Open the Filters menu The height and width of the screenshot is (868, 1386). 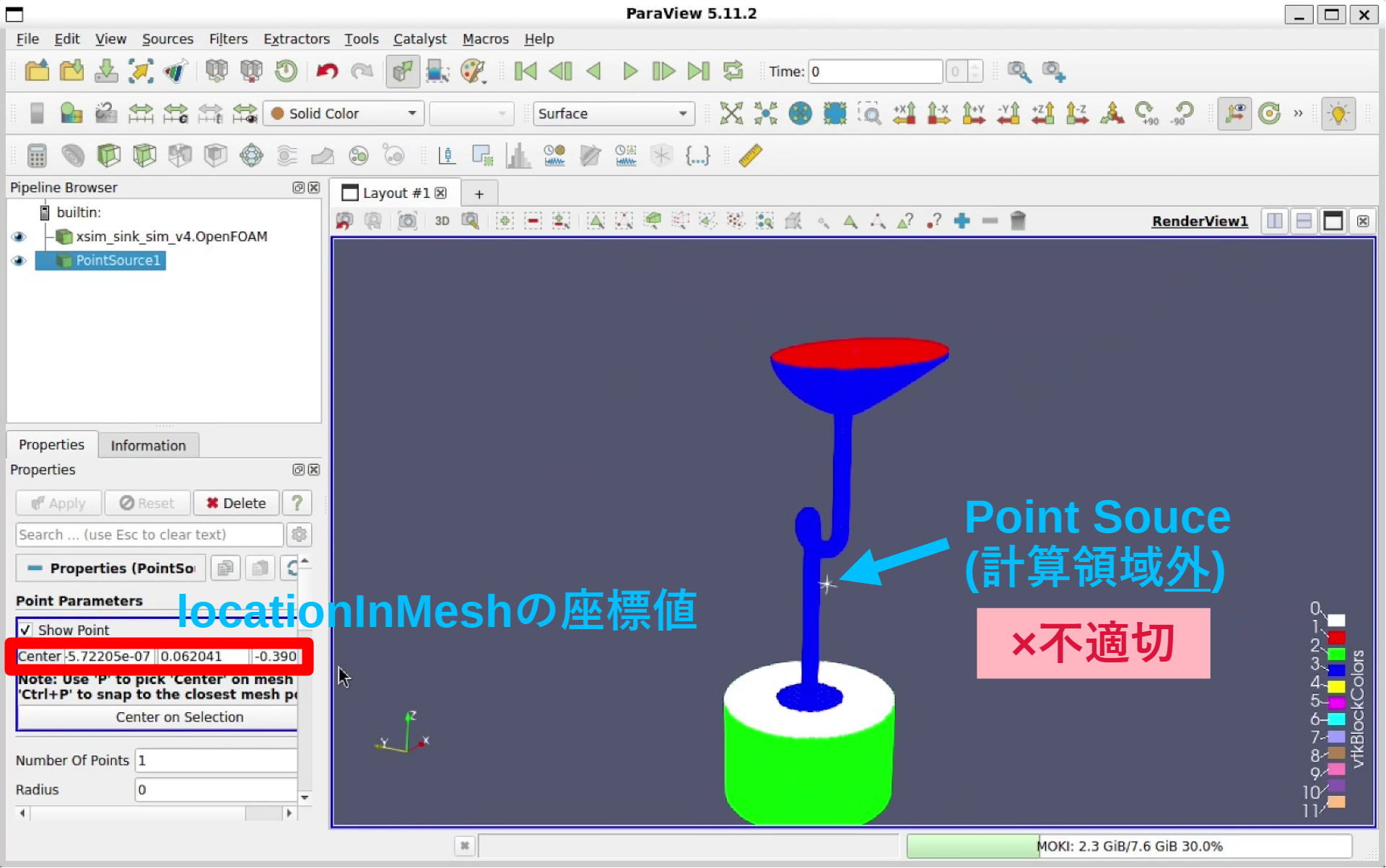pos(228,39)
